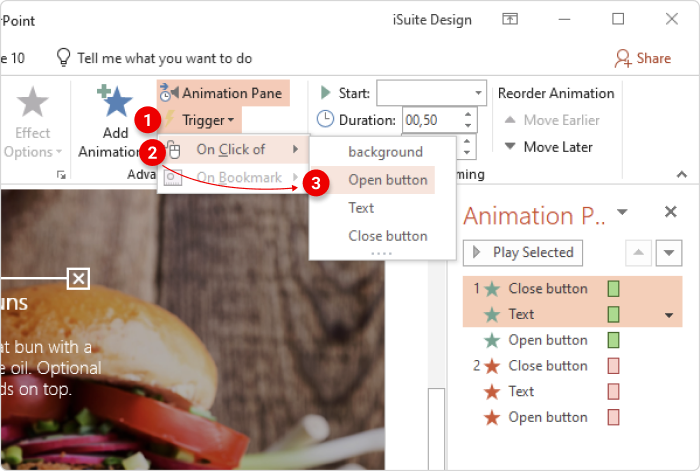Open the Ribbon Display Options icon
This screenshot has width=700, height=471.
[511, 19]
